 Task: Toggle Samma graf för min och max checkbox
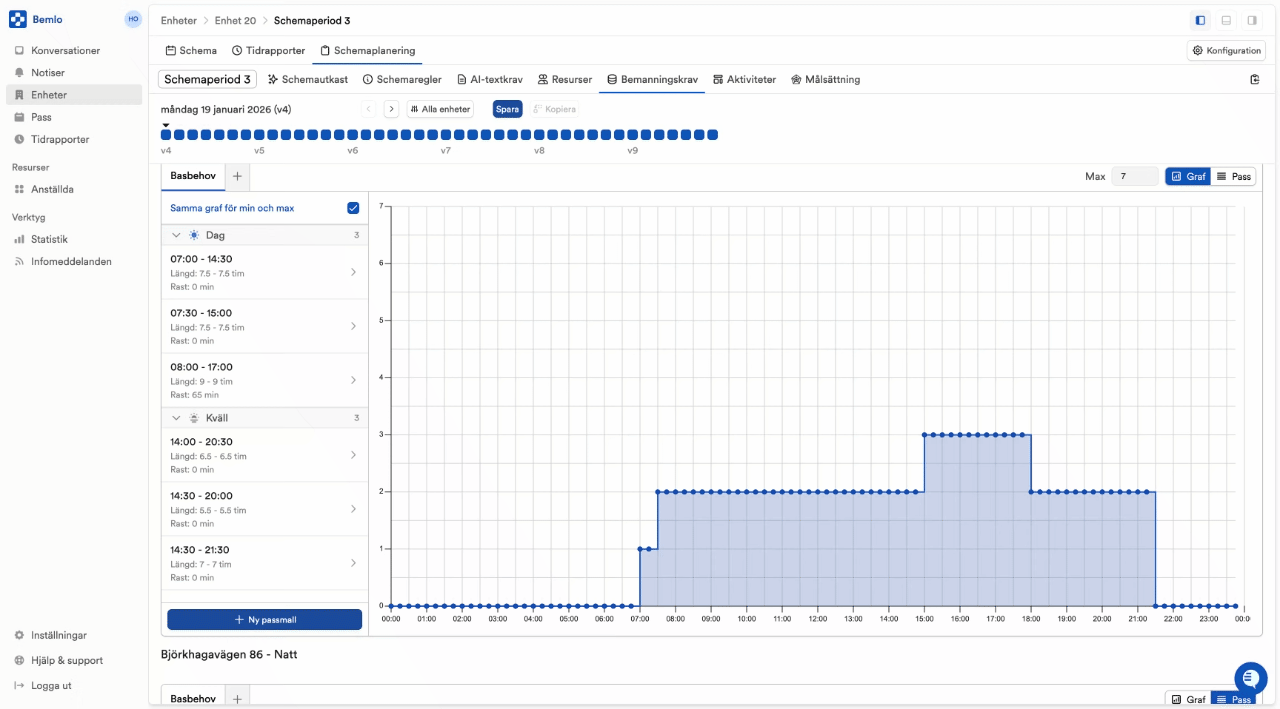[353, 208]
